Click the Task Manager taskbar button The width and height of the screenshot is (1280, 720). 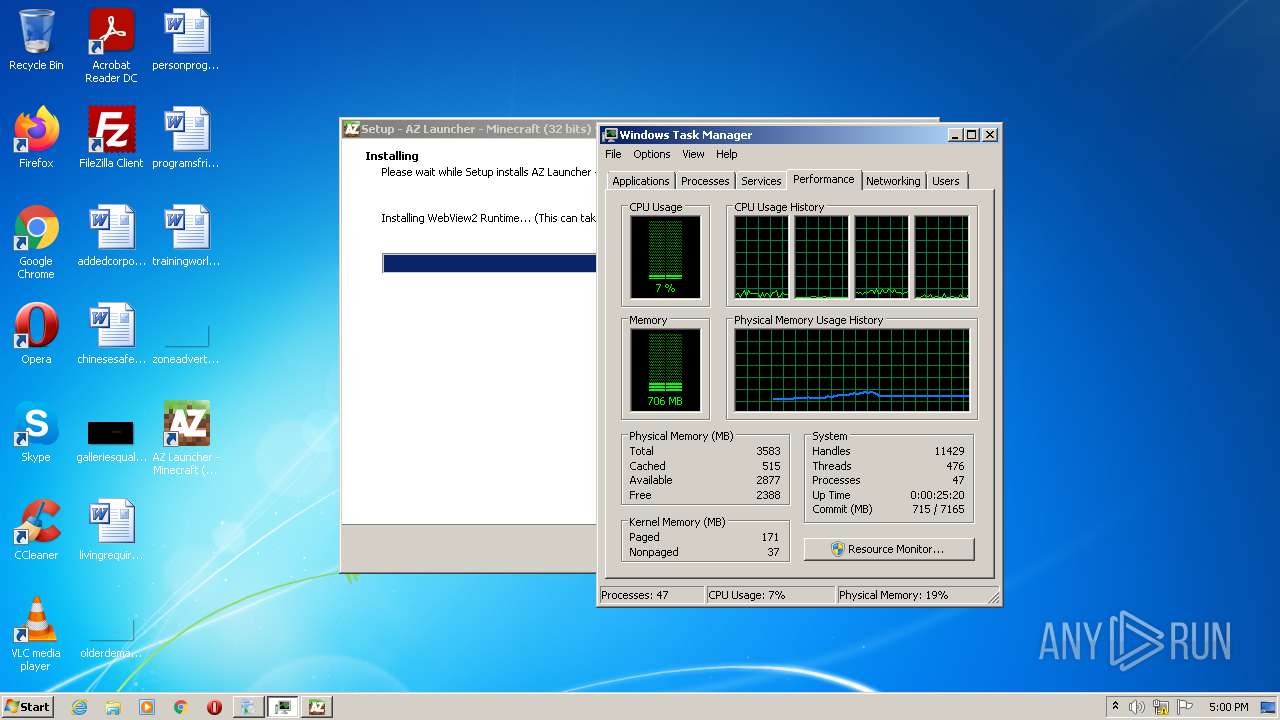(283, 707)
